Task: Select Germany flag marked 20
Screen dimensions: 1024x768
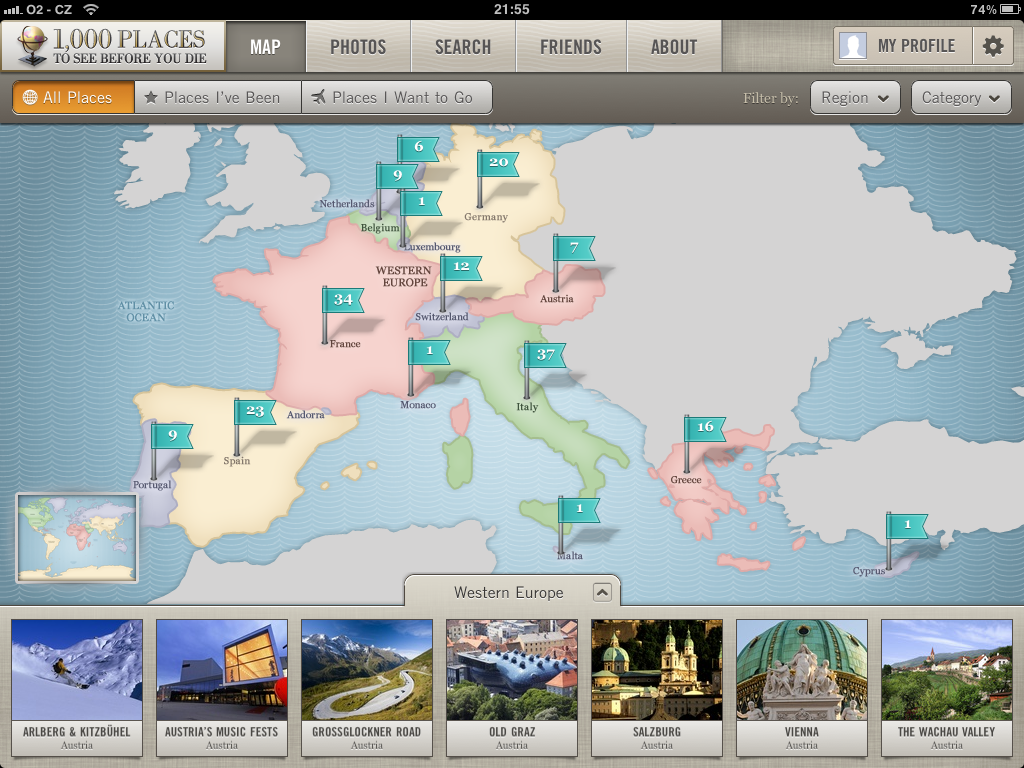Action: point(498,163)
